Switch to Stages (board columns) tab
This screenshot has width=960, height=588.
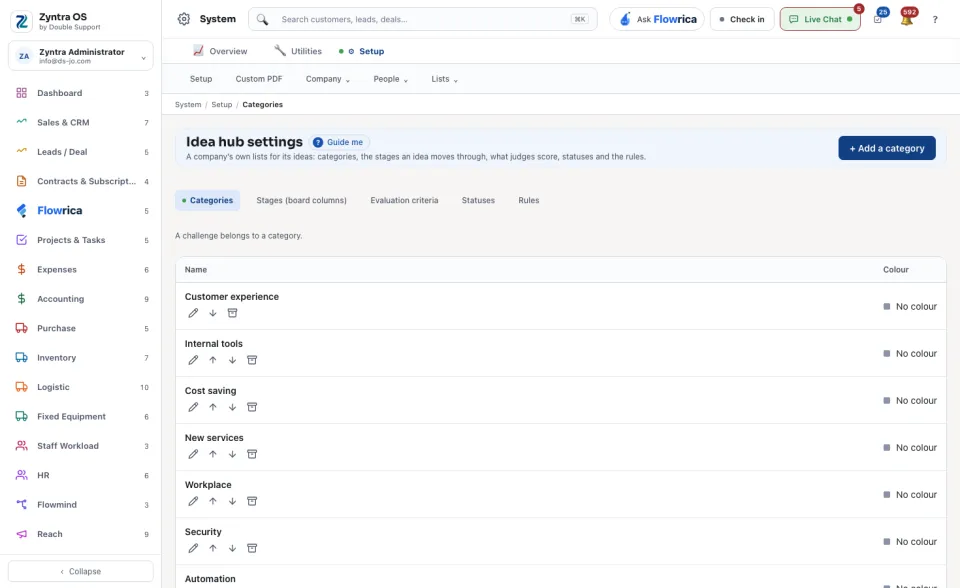point(301,200)
